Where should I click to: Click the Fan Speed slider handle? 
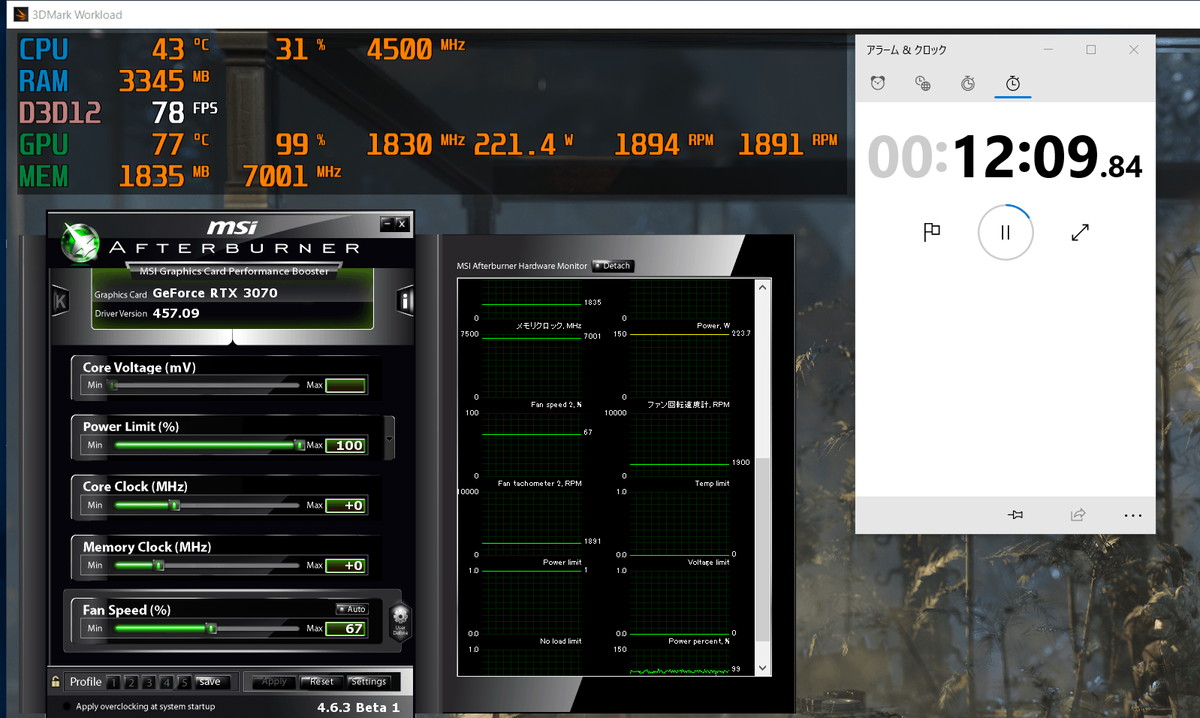211,628
